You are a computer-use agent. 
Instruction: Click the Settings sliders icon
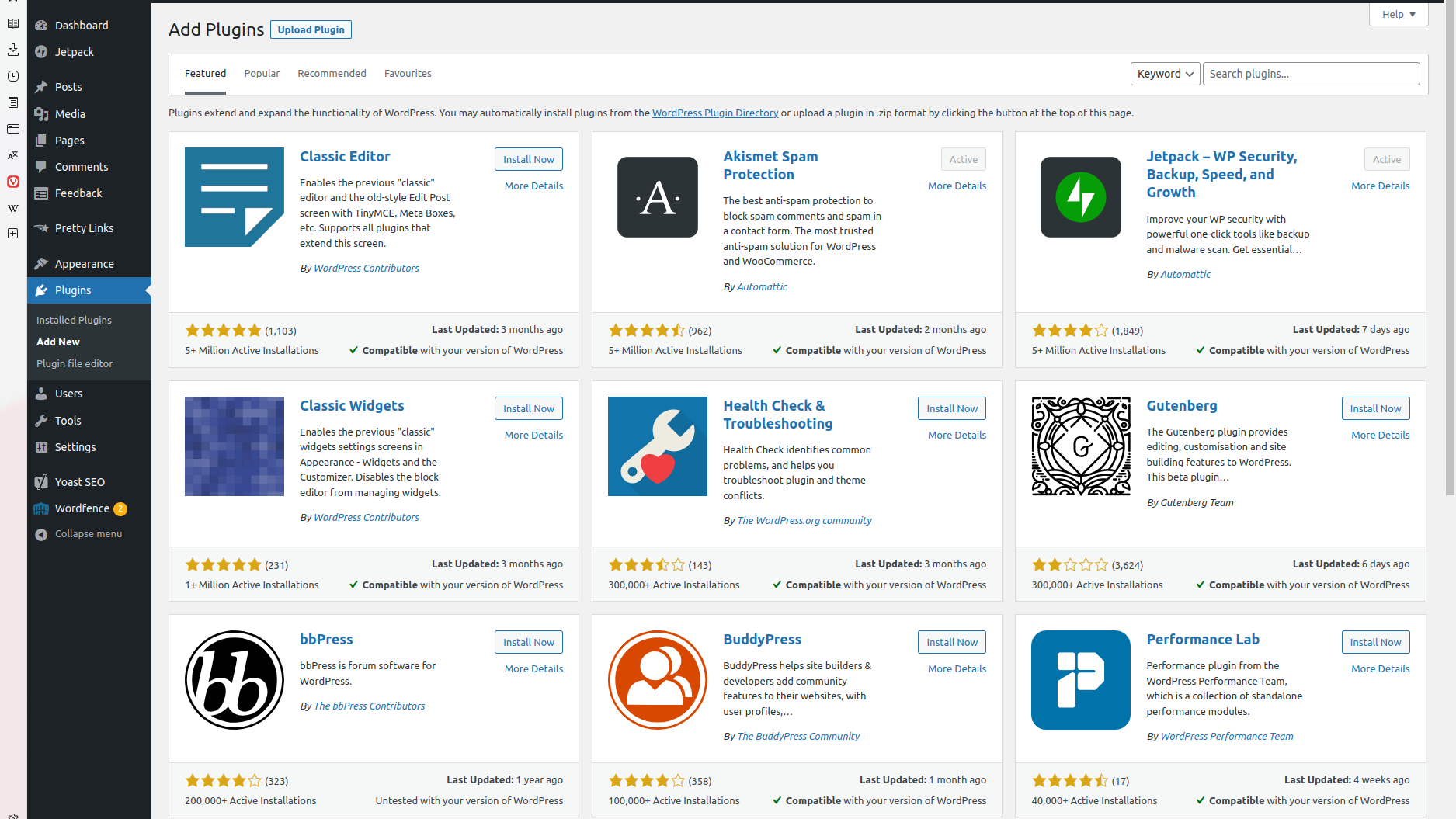(x=41, y=447)
